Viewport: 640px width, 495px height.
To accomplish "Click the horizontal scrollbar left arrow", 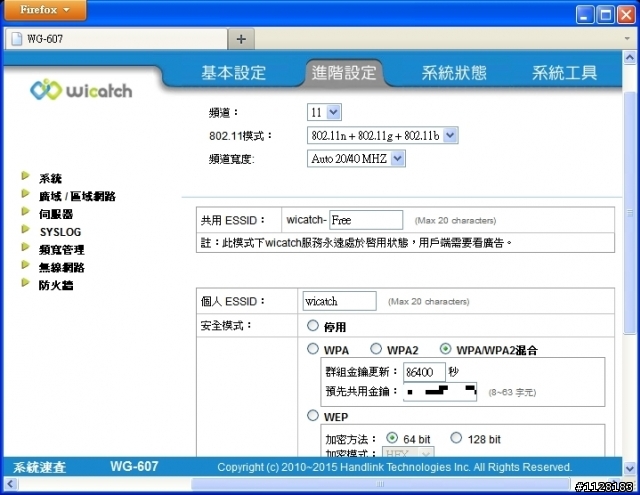I will [11, 484].
